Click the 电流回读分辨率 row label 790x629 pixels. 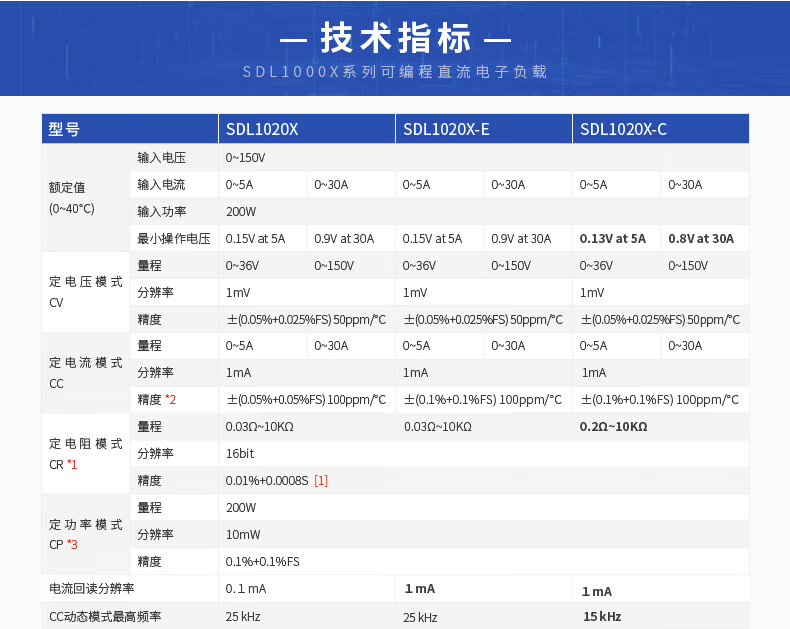point(91,589)
